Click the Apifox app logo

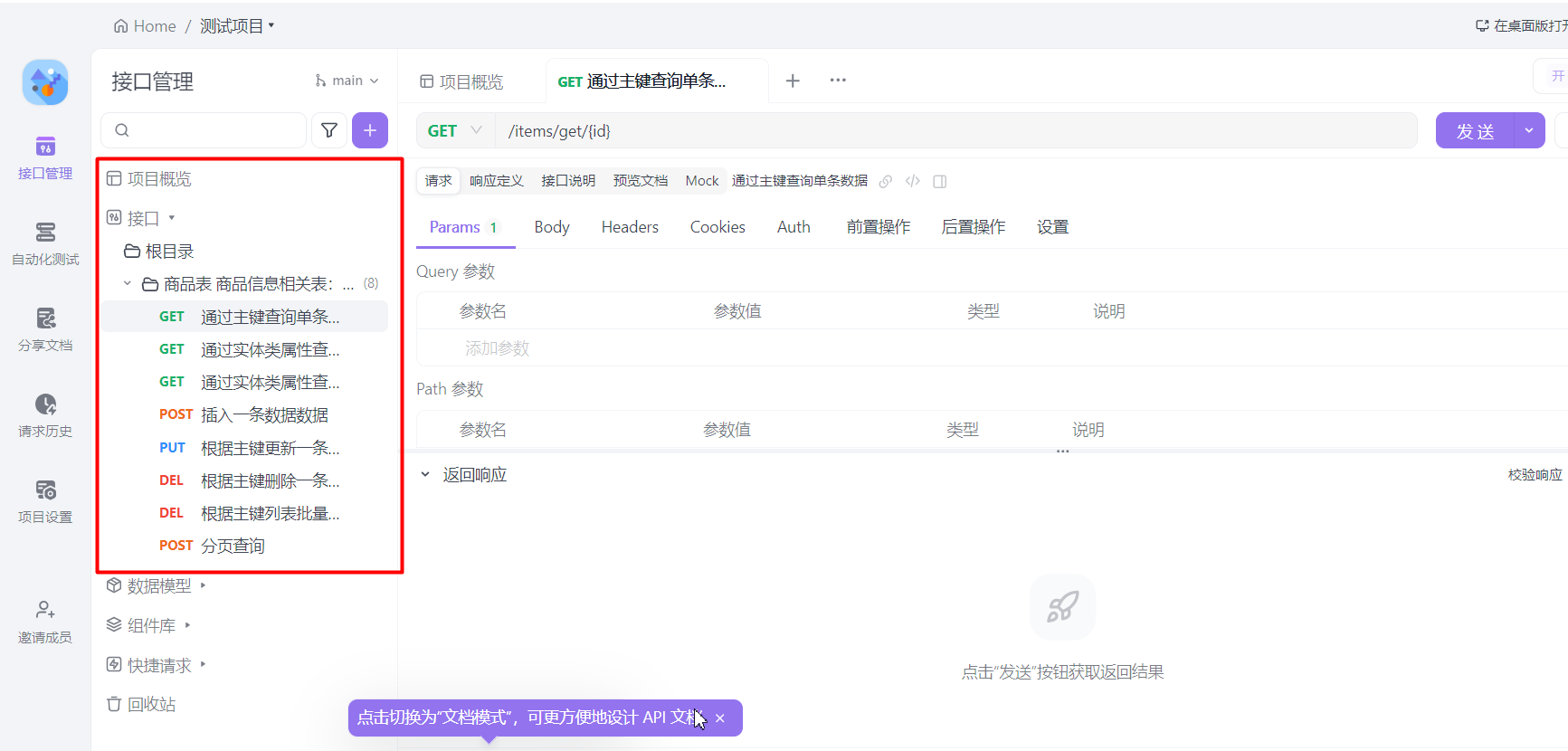tap(45, 82)
